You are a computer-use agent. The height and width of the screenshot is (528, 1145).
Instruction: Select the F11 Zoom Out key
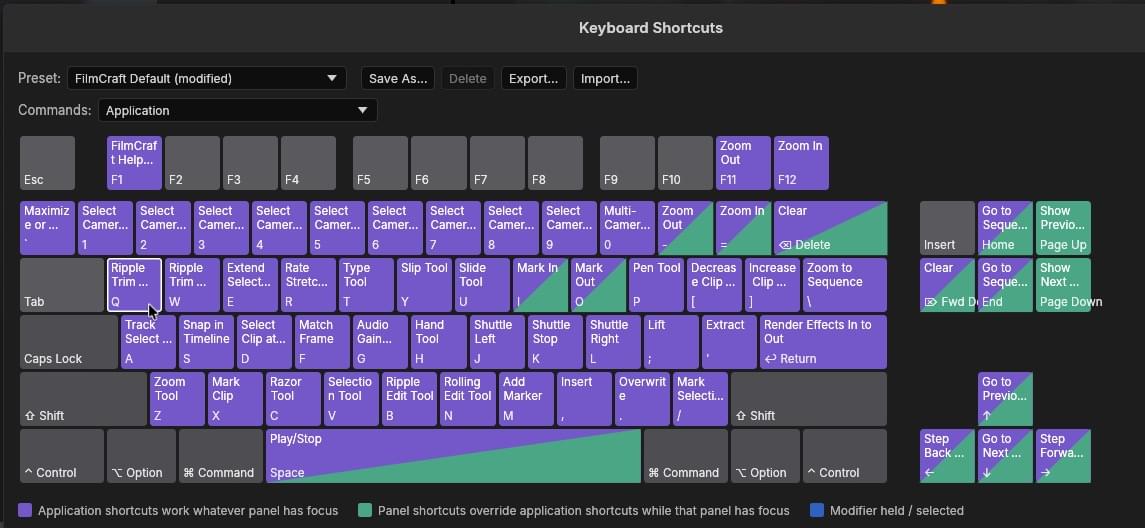(x=743, y=163)
